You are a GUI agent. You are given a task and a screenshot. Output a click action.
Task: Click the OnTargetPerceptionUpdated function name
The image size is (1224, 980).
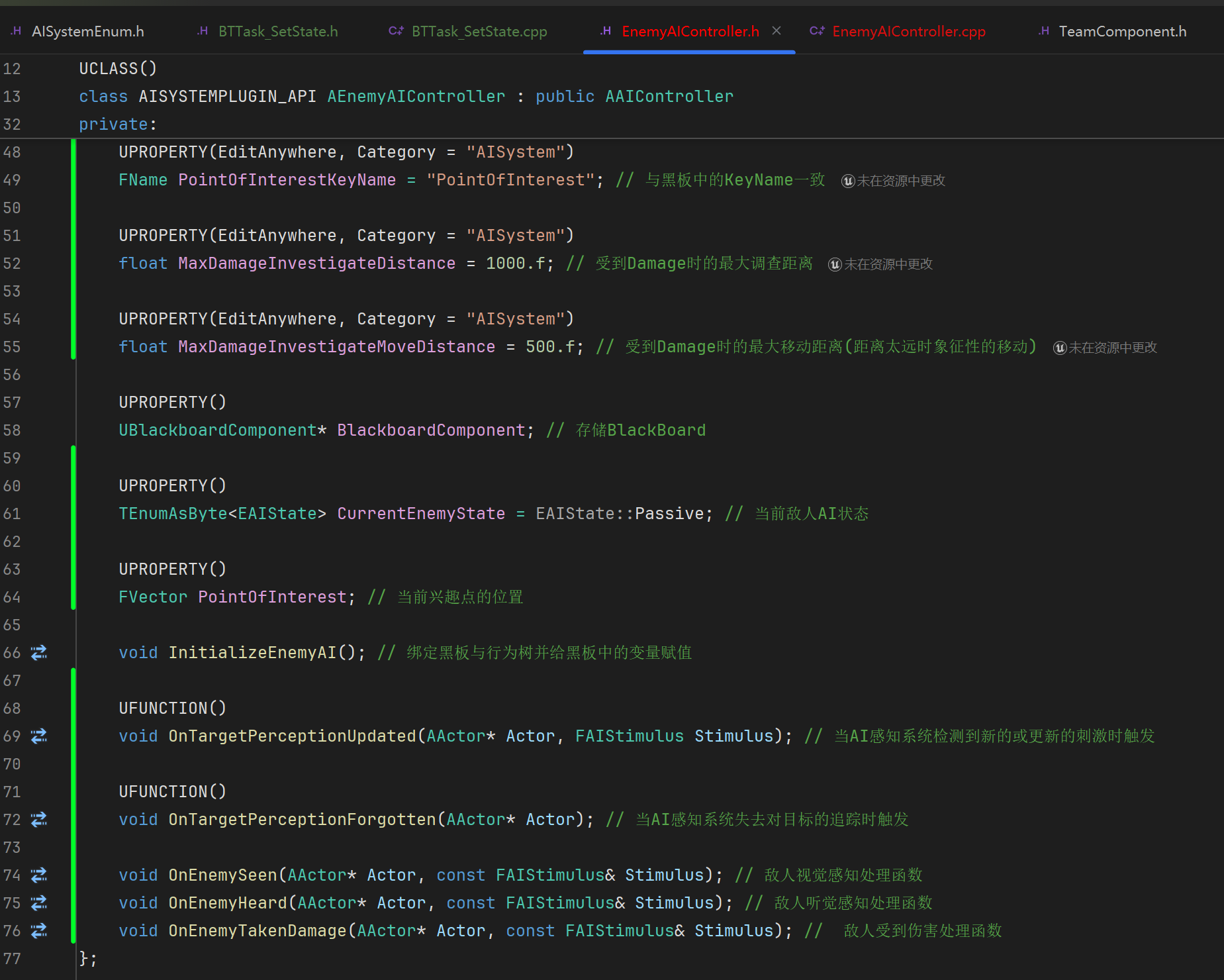pyautogui.click(x=292, y=736)
